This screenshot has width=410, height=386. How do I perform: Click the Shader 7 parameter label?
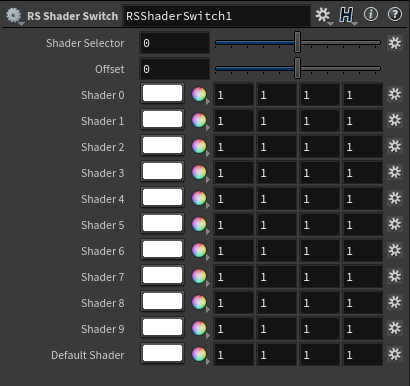[103, 277]
